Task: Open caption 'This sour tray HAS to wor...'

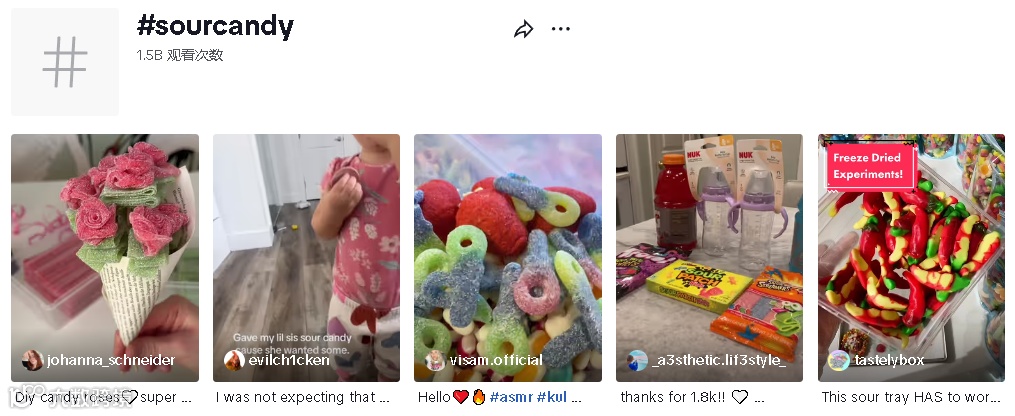Action: point(911,397)
